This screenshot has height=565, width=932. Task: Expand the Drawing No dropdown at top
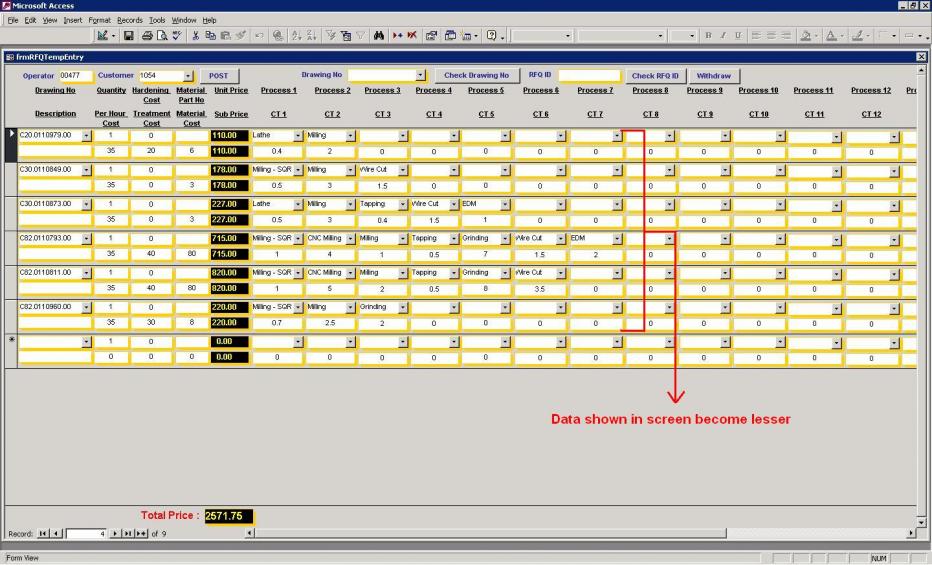[x=421, y=76]
